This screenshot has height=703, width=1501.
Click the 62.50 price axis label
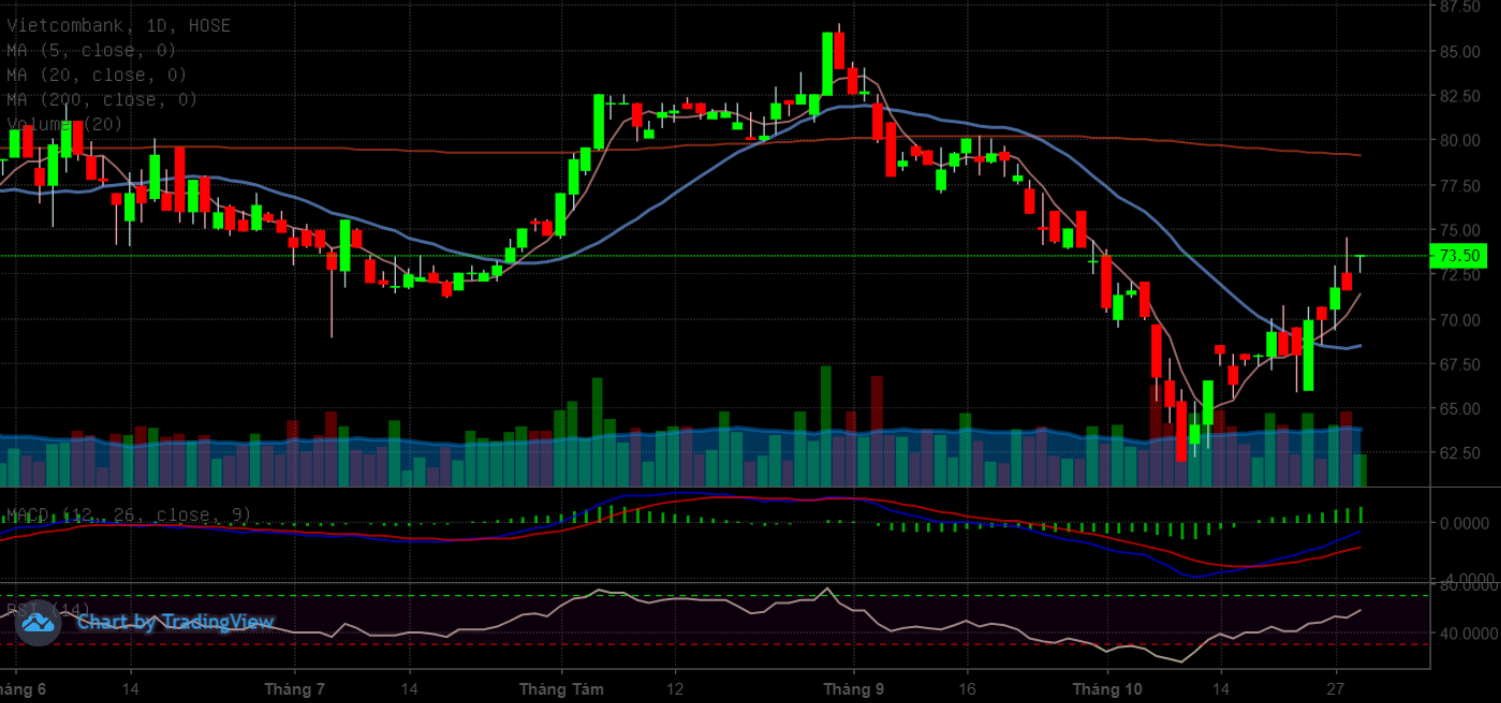(x=1460, y=453)
